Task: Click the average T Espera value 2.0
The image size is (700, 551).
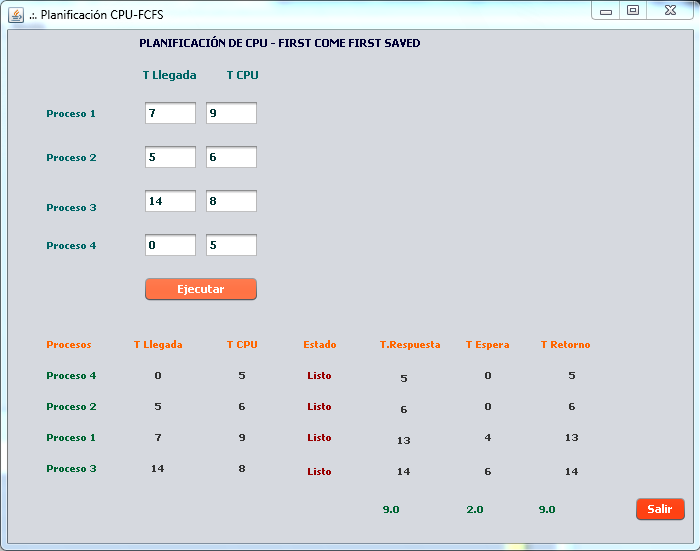Action: coord(475,509)
